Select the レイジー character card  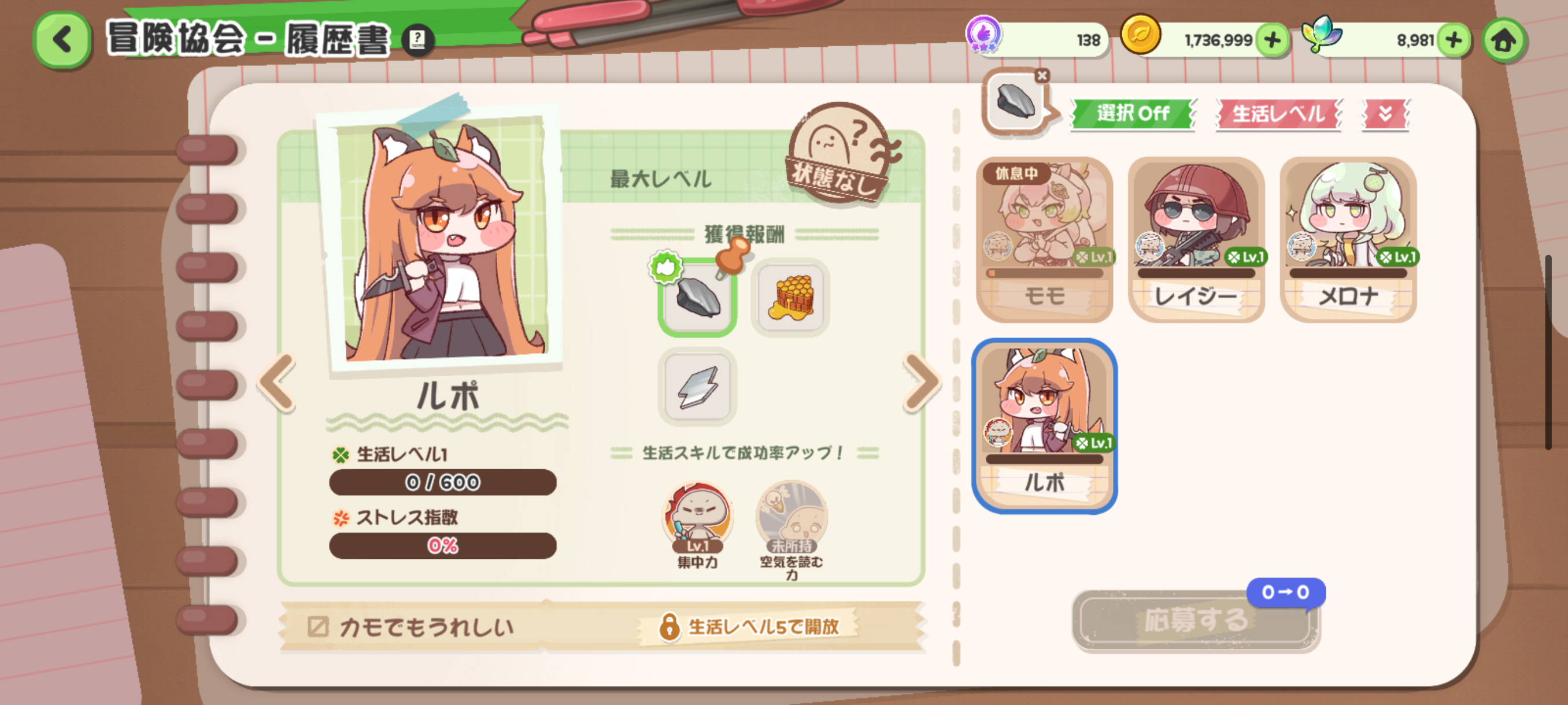[x=1196, y=240]
